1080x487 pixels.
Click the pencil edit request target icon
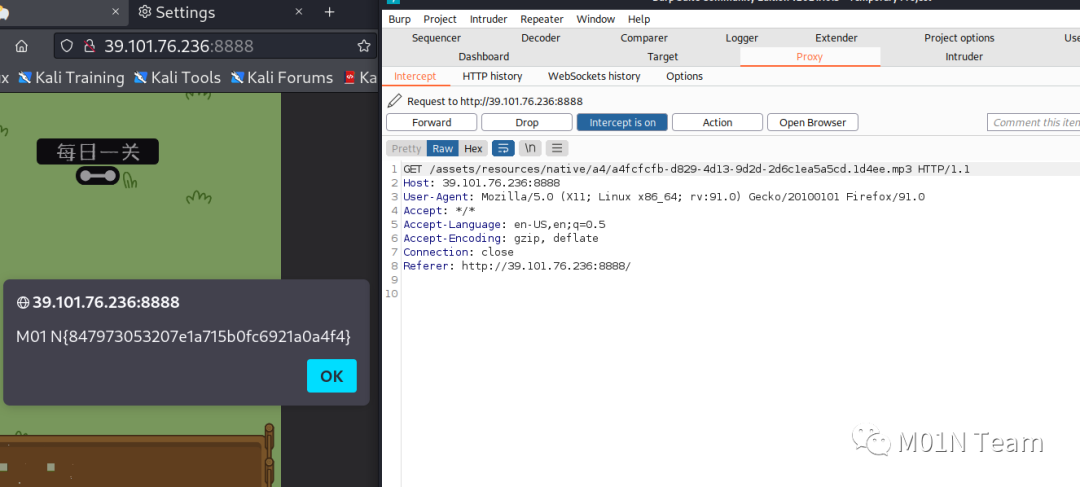pyautogui.click(x=395, y=101)
